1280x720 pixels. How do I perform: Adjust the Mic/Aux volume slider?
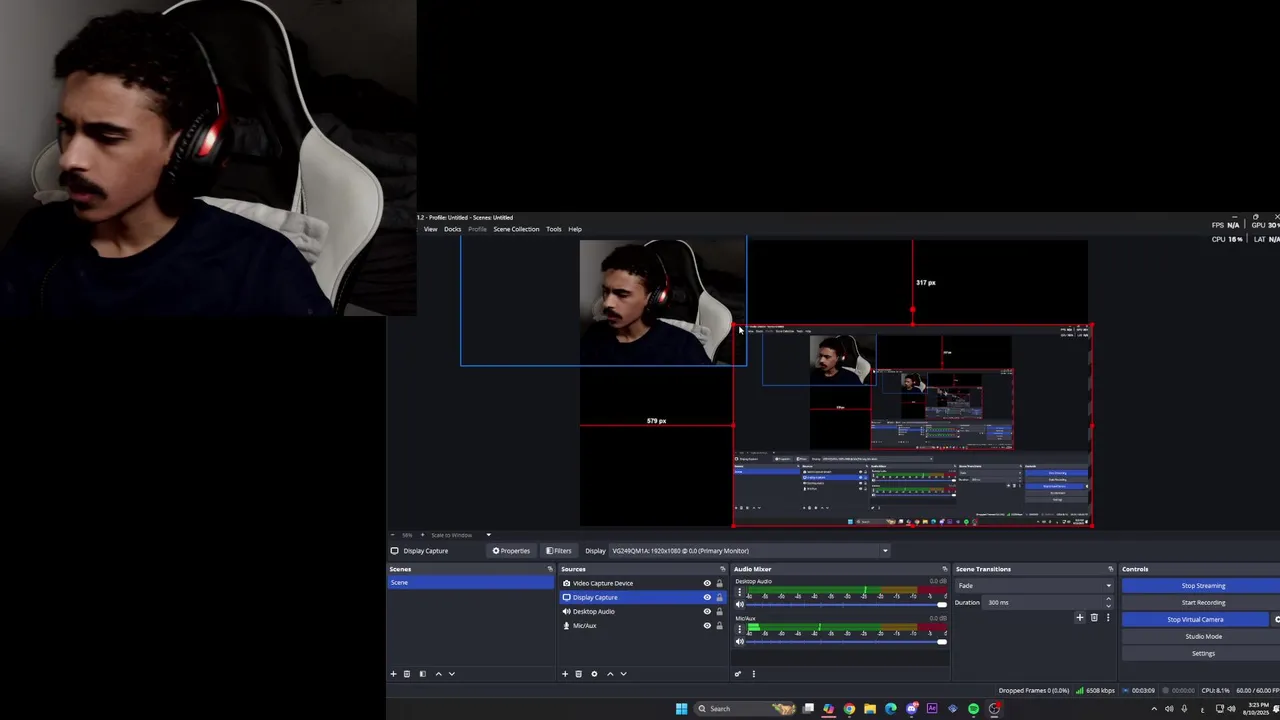coord(847,642)
